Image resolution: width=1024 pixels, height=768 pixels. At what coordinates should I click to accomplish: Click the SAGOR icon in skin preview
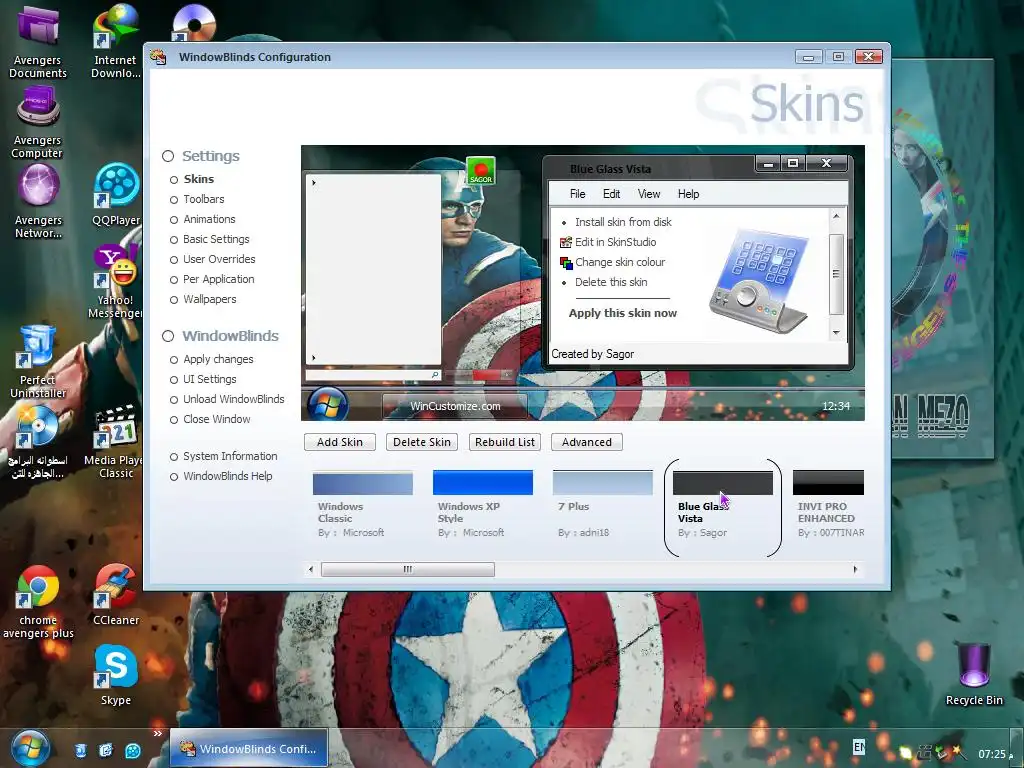(x=481, y=170)
